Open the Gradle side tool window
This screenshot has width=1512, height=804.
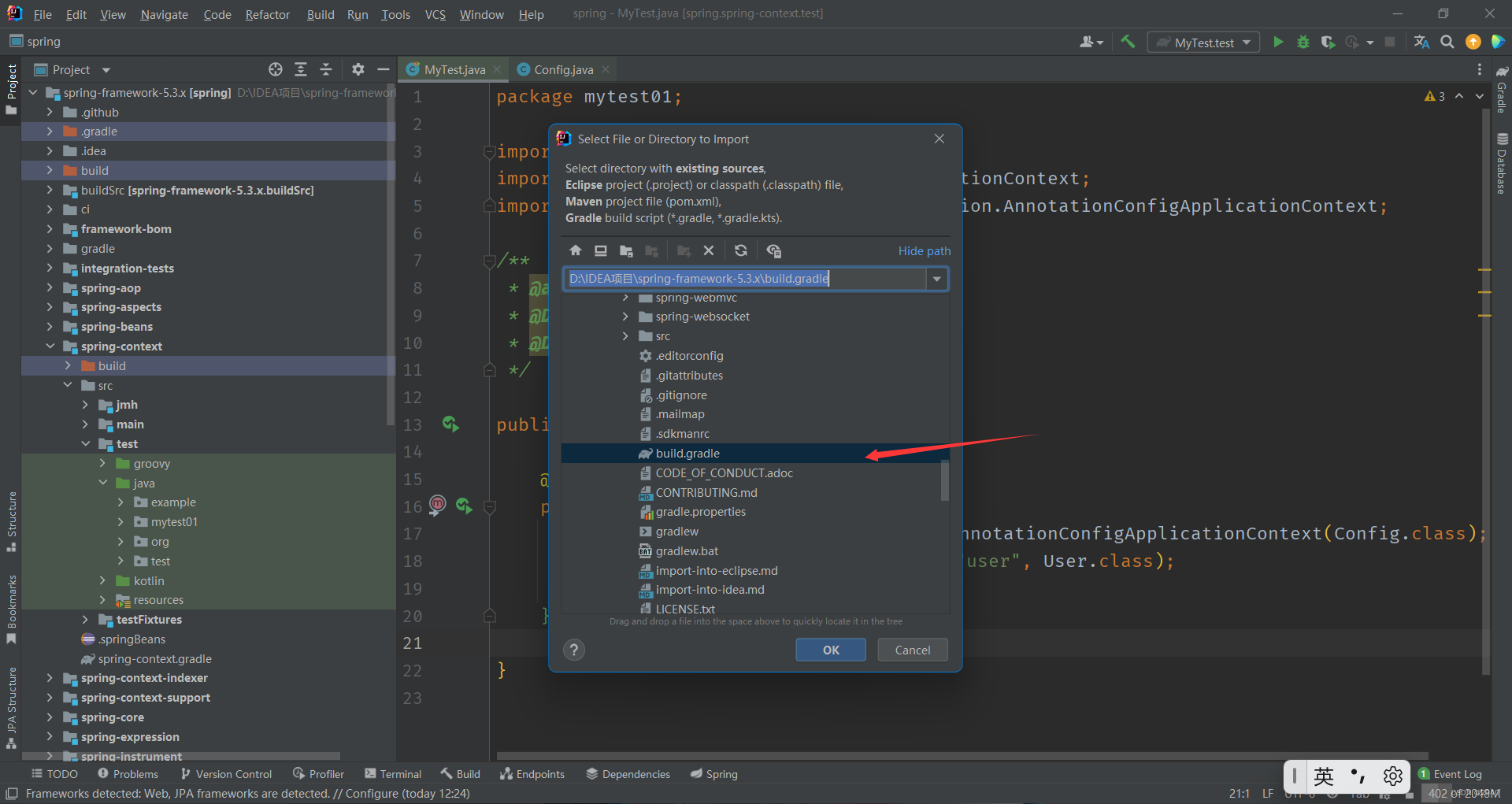[1502, 90]
